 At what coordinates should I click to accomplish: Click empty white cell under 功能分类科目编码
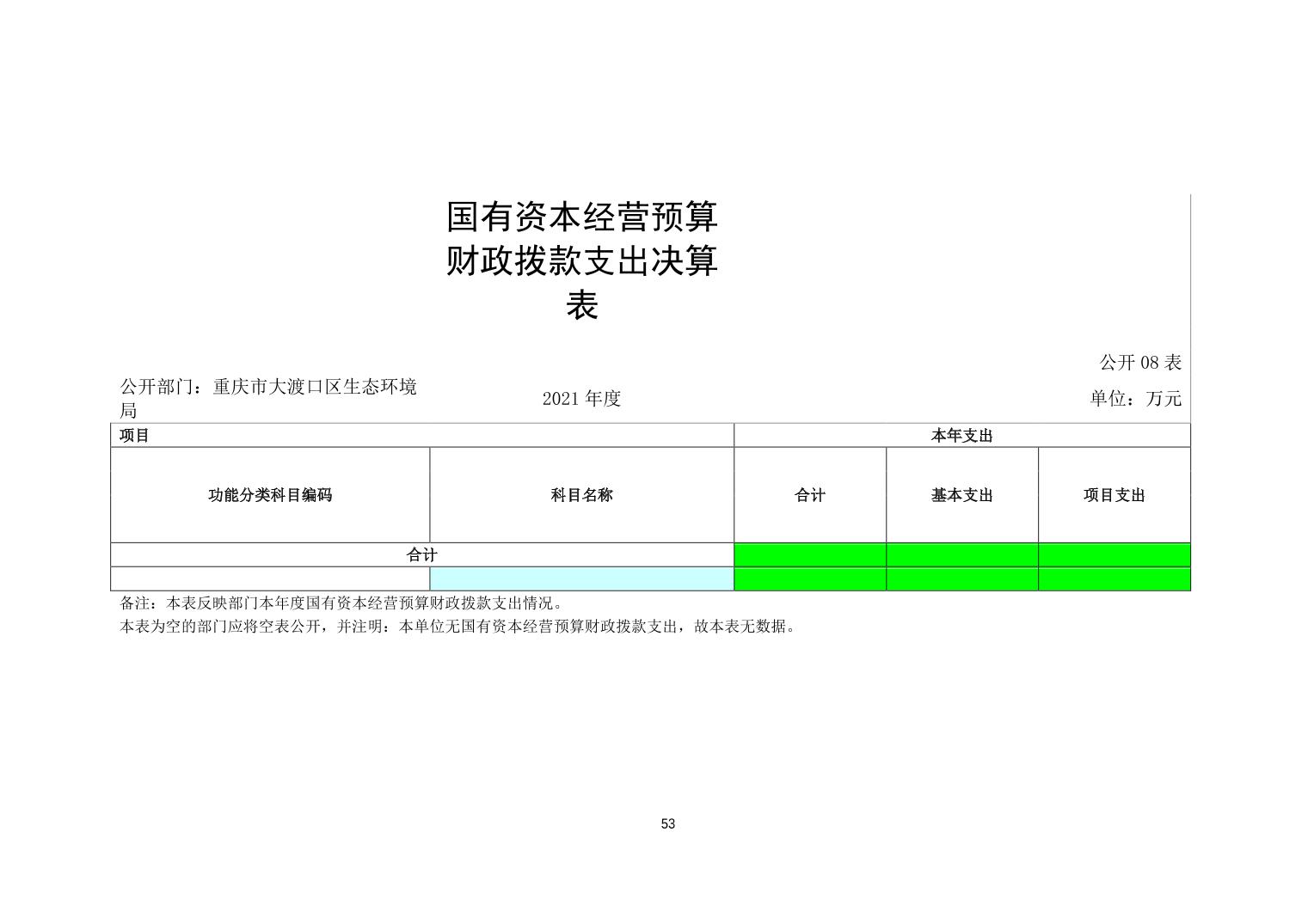pos(270,579)
